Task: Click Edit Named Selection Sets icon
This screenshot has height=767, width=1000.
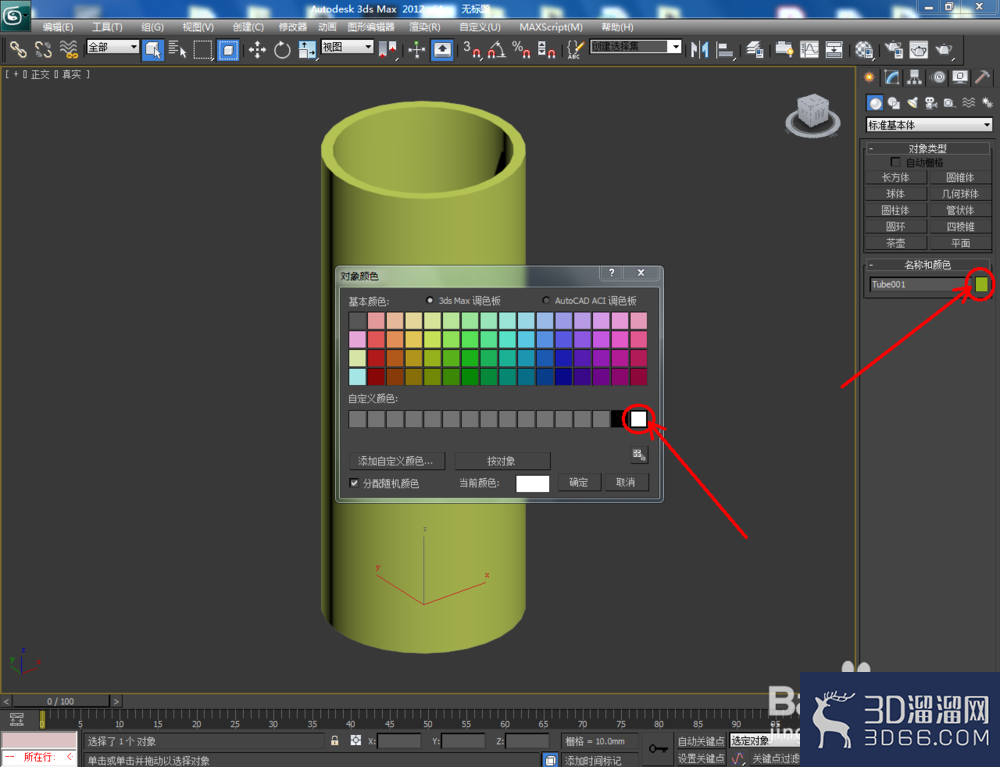Action: point(575,49)
